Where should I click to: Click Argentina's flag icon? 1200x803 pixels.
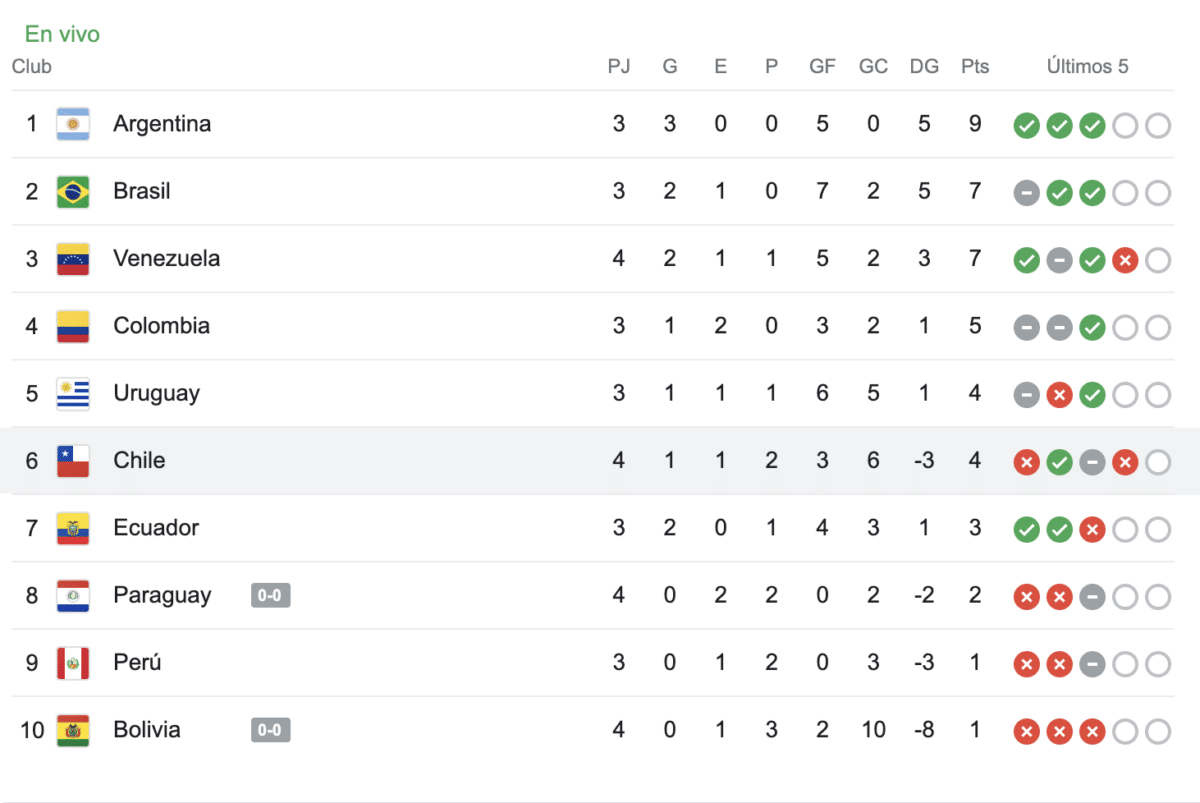(72, 124)
